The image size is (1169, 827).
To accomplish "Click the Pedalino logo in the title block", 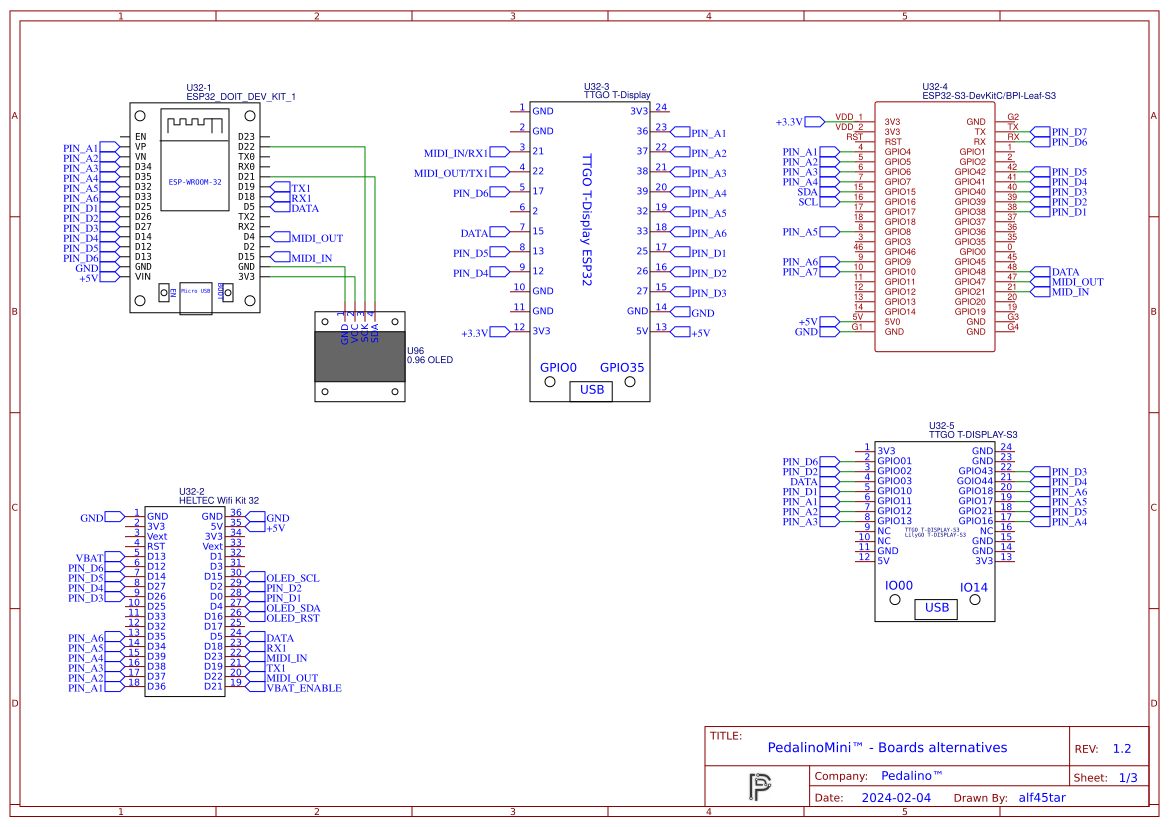I will point(760,786).
